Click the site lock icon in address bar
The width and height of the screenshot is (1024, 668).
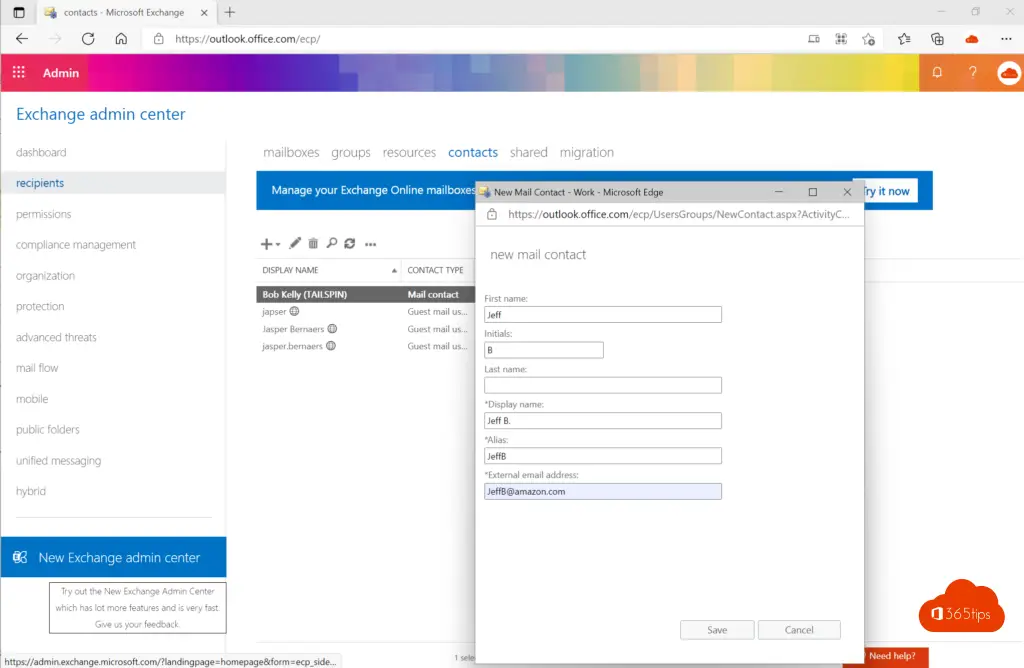click(159, 39)
